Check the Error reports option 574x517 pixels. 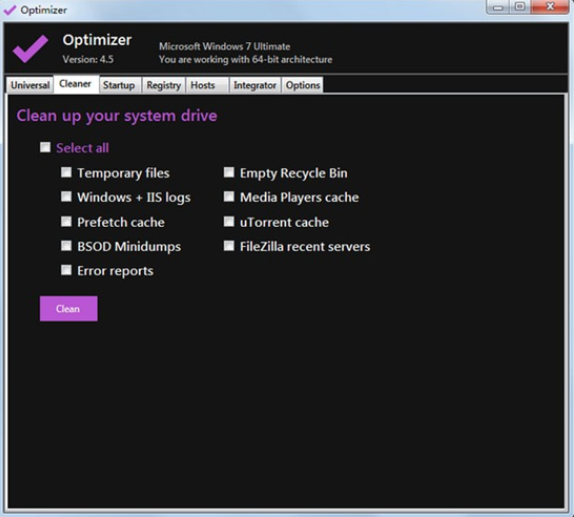pos(66,270)
